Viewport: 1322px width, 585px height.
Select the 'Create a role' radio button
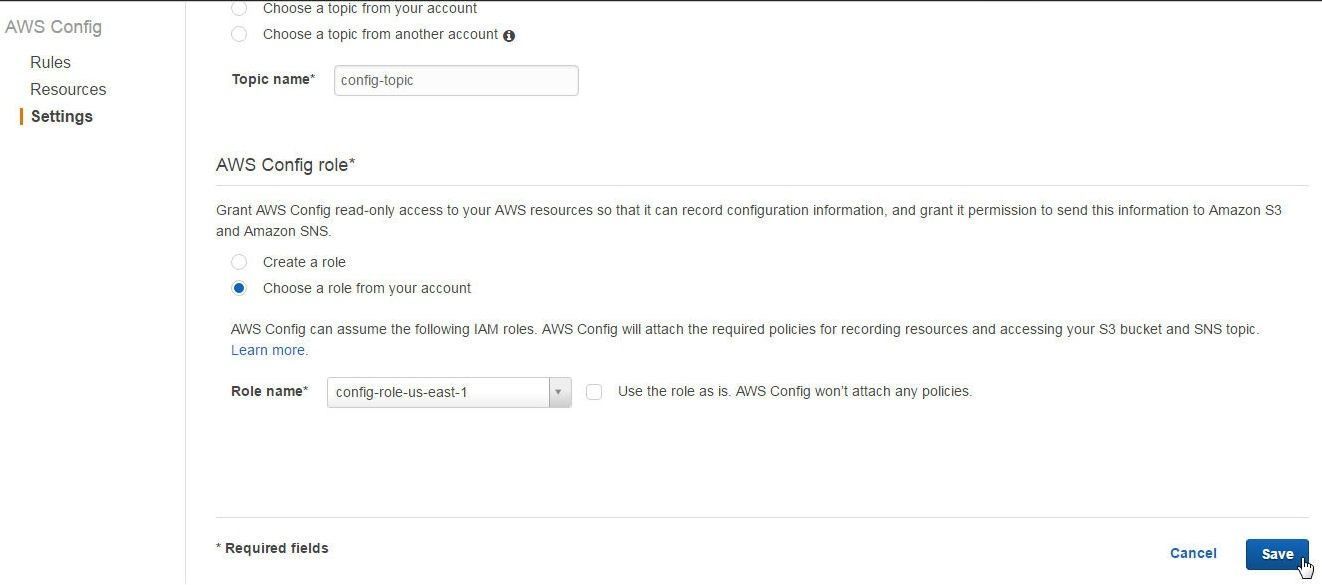pyautogui.click(x=239, y=262)
